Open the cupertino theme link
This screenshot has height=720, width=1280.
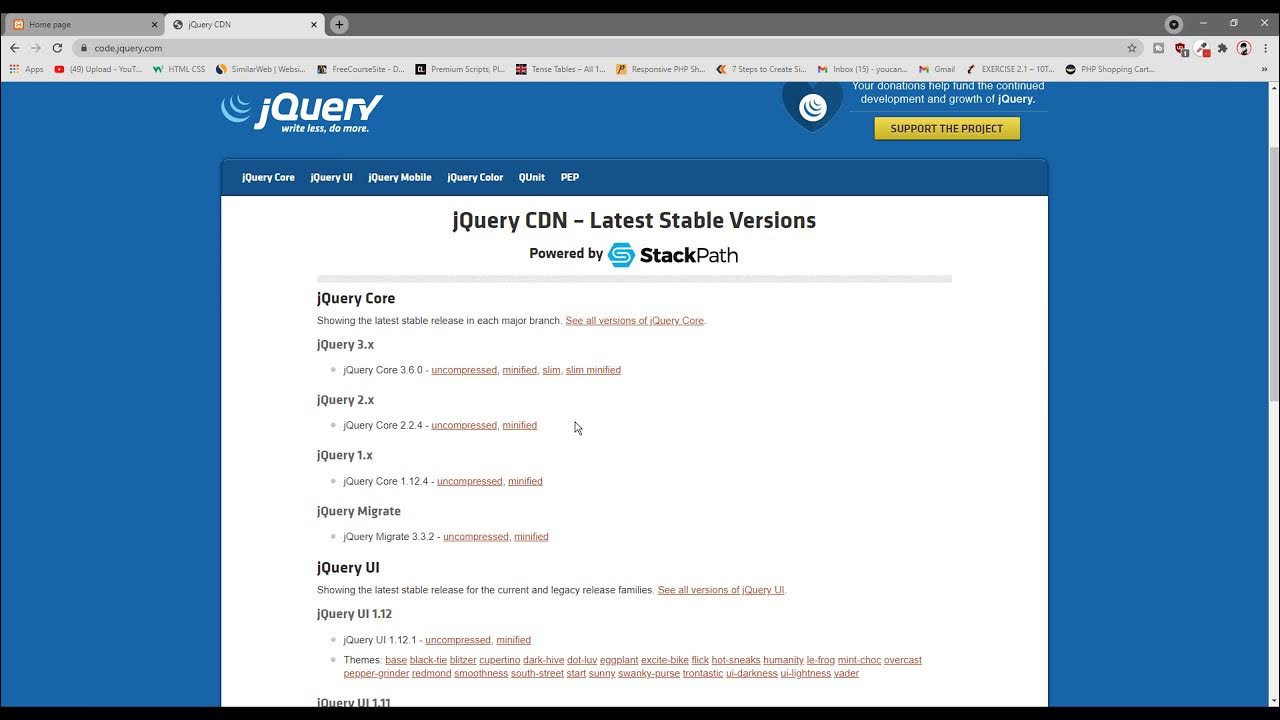(x=500, y=660)
